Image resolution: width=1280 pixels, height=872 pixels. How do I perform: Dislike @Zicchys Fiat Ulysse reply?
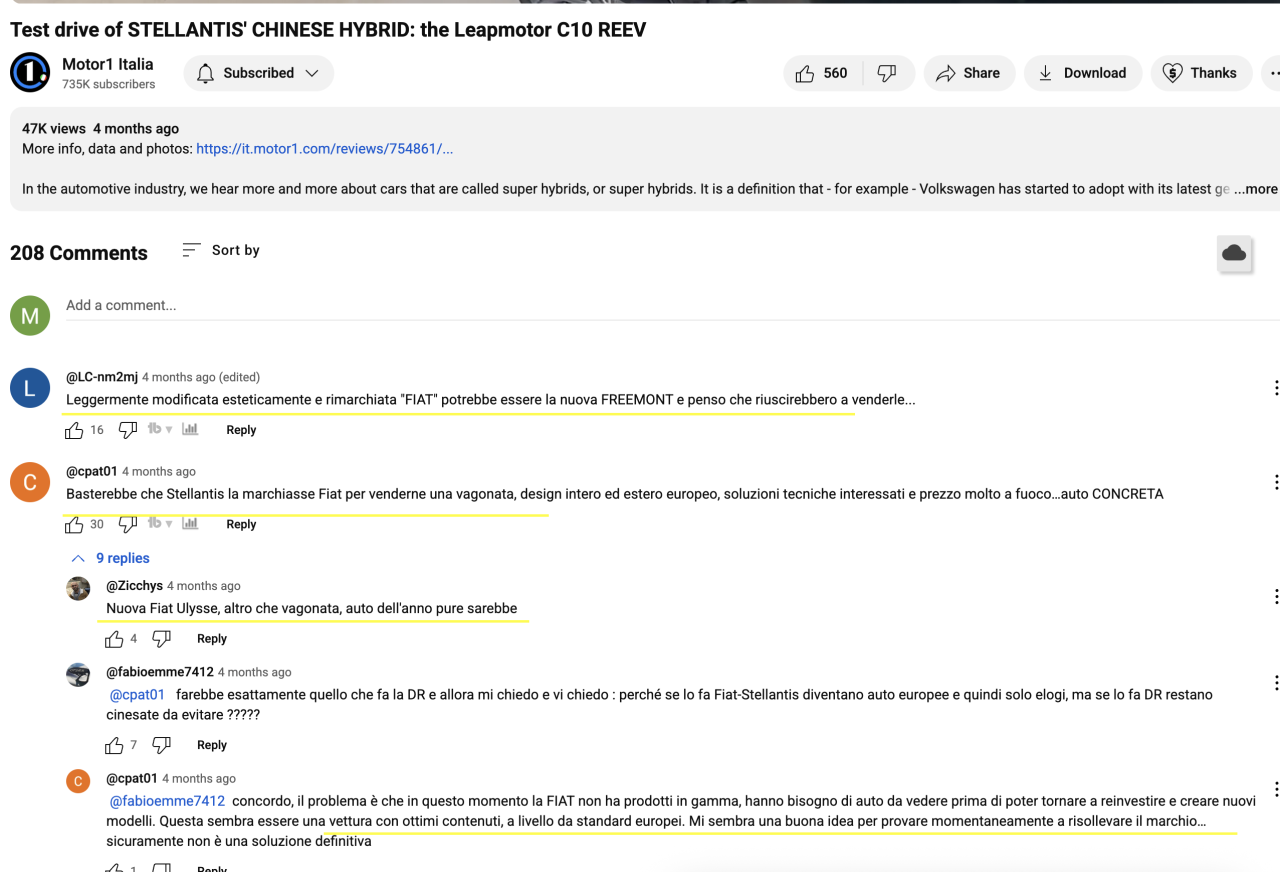[x=161, y=639]
